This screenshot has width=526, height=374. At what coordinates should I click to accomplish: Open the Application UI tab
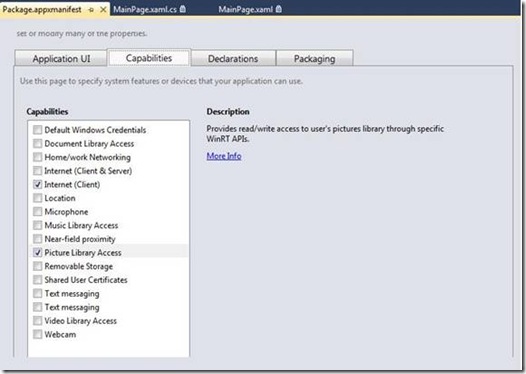pos(61,59)
